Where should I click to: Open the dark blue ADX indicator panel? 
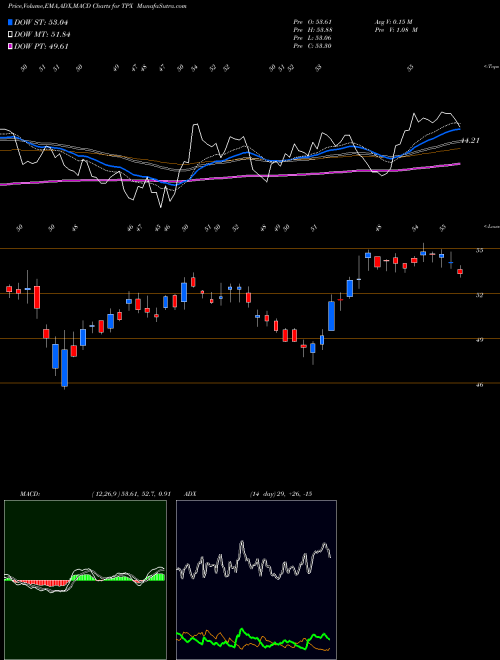point(256,580)
